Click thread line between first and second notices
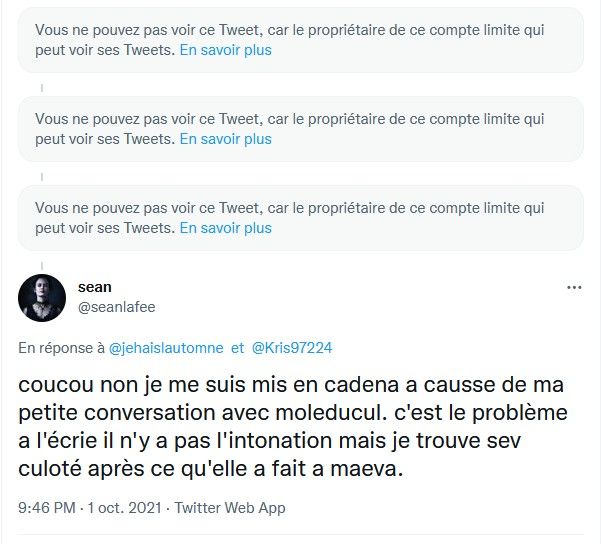Image resolution: width=601 pixels, height=544 pixels. tap(42, 85)
